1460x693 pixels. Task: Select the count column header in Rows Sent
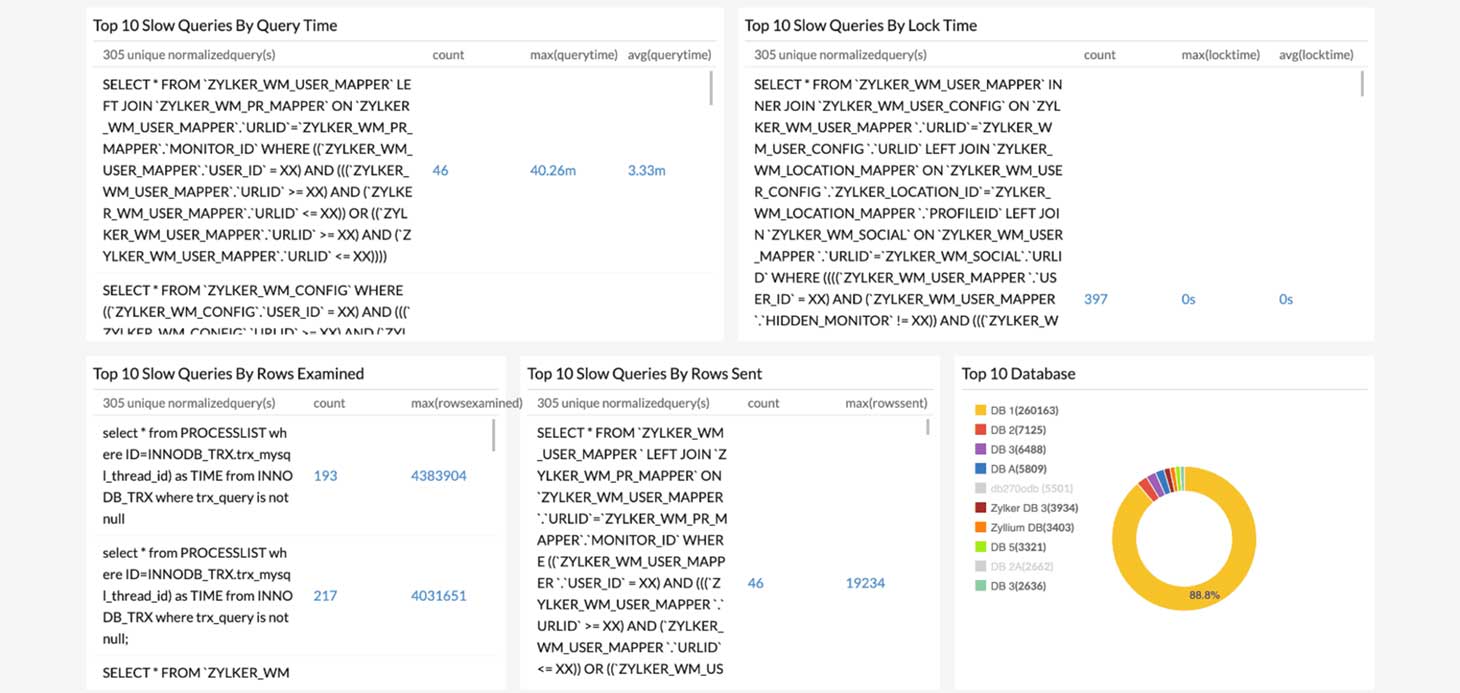pyautogui.click(x=763, y=402)
